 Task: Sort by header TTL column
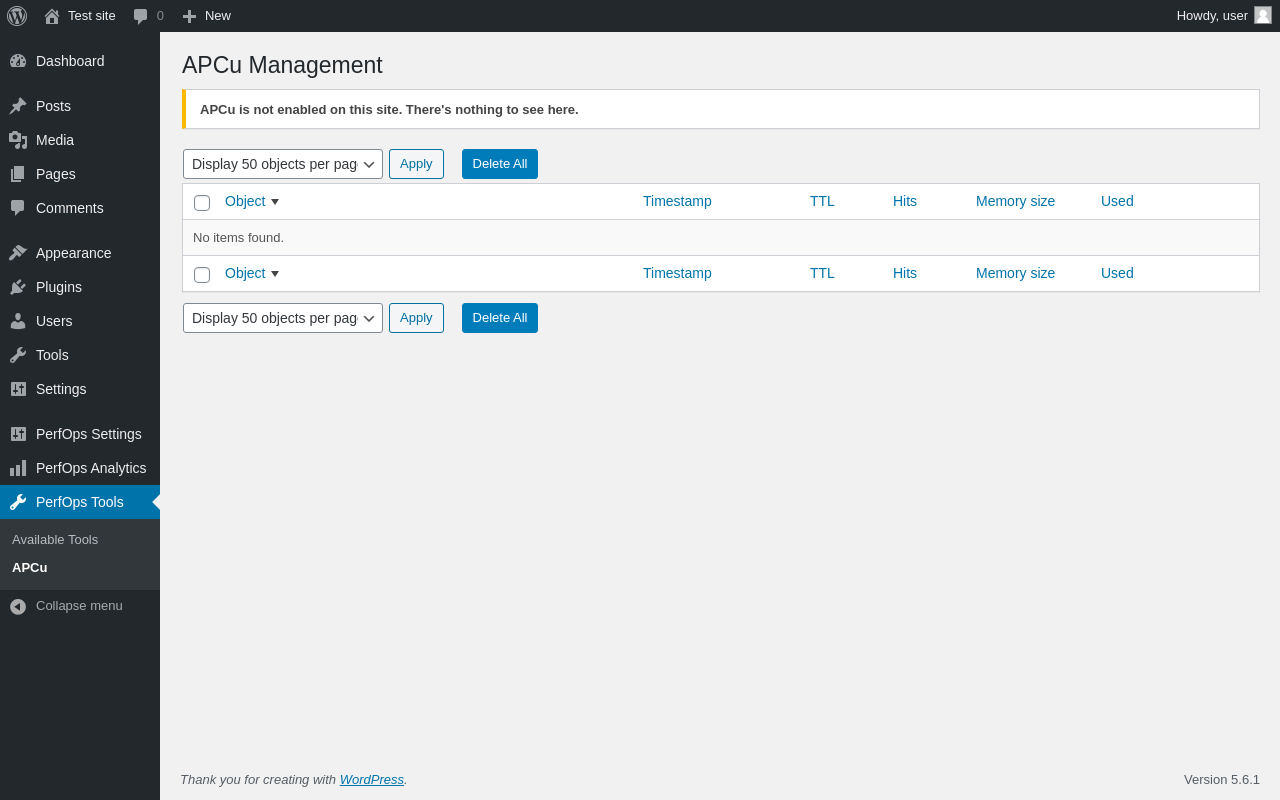click(822, 201)
